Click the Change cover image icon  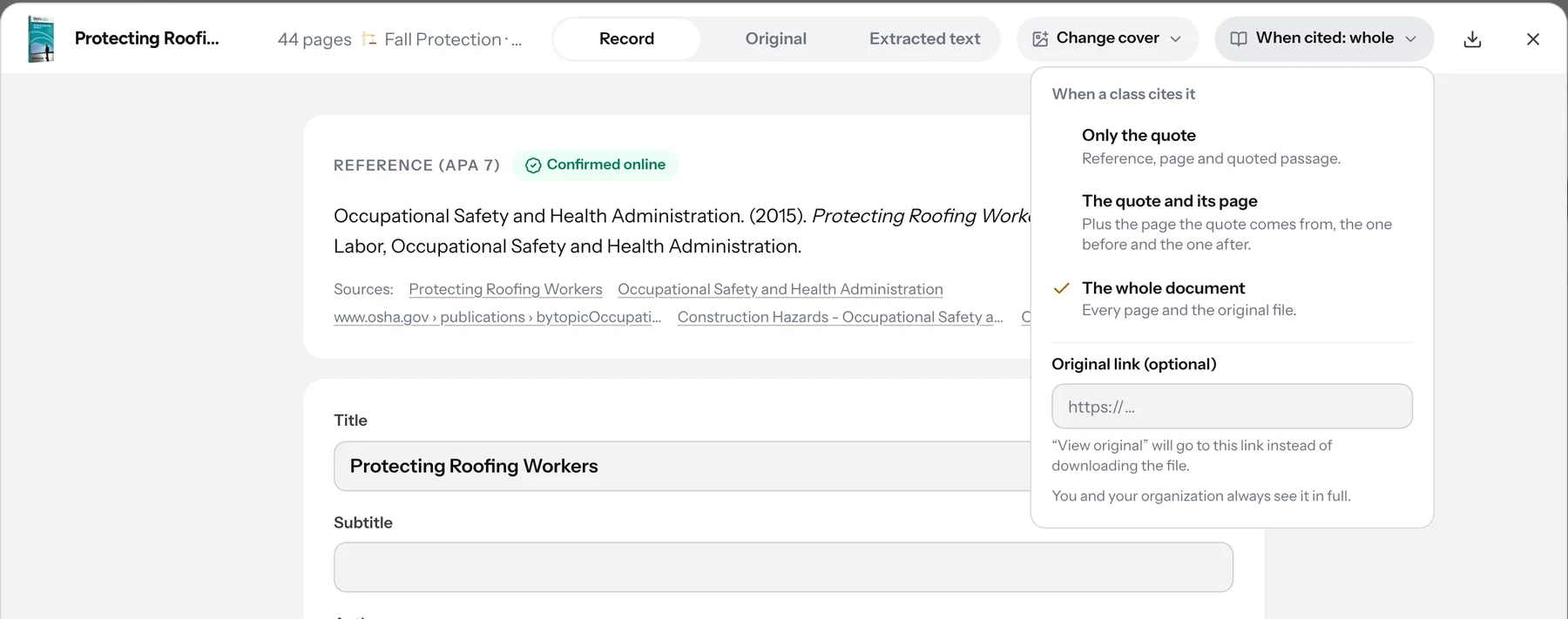[1040, 39]
